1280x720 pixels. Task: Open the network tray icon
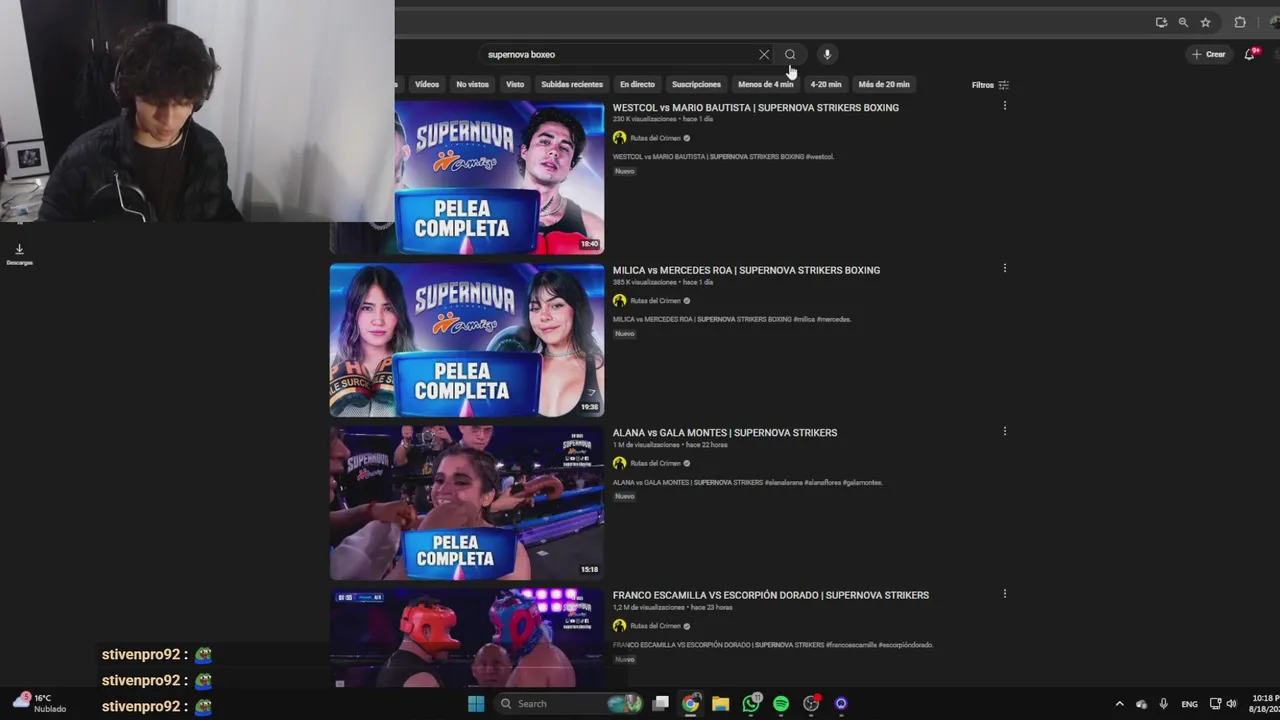click(x=1215, y=704)
